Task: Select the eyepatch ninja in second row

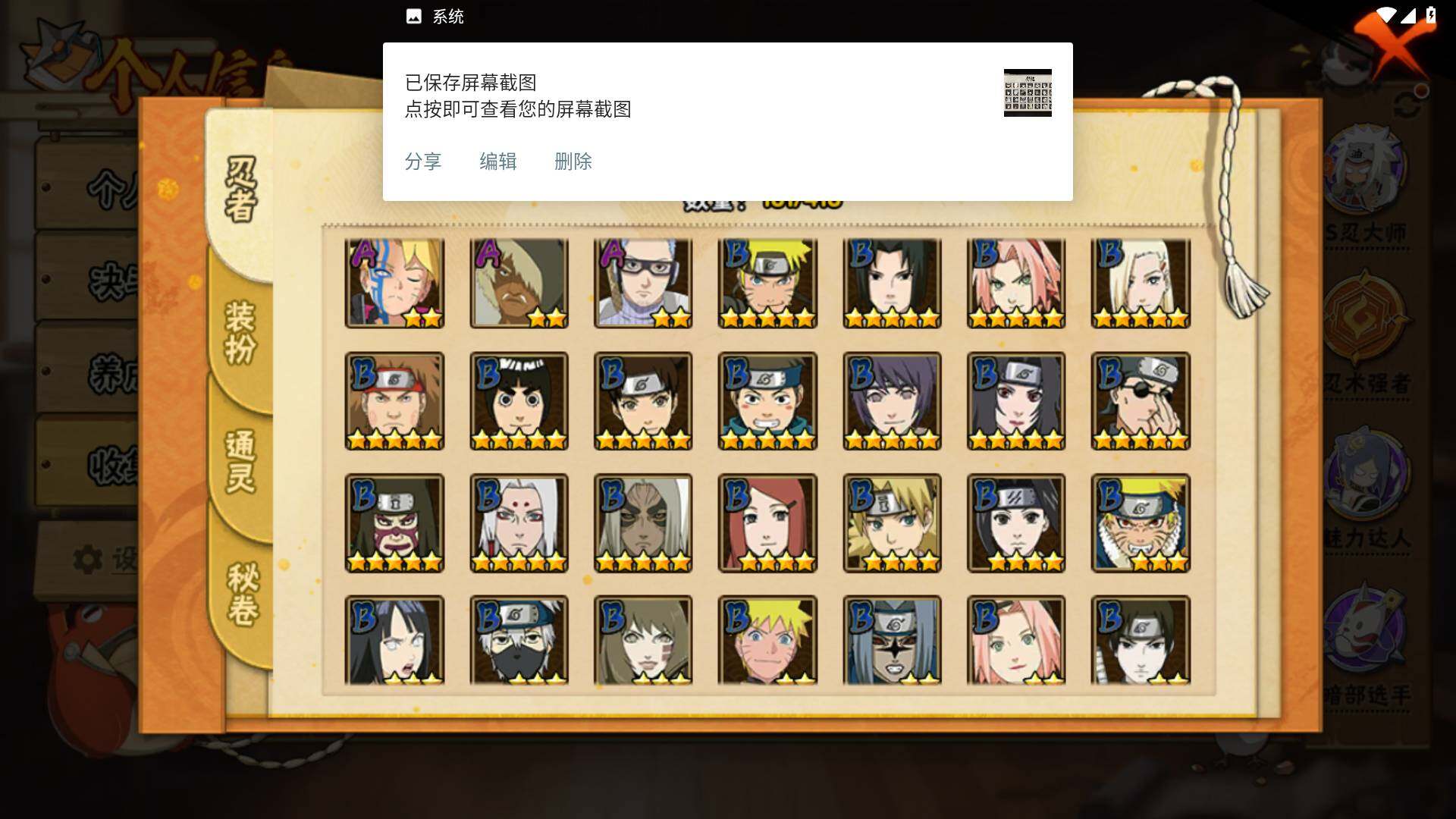Action: coord(1141,401)
